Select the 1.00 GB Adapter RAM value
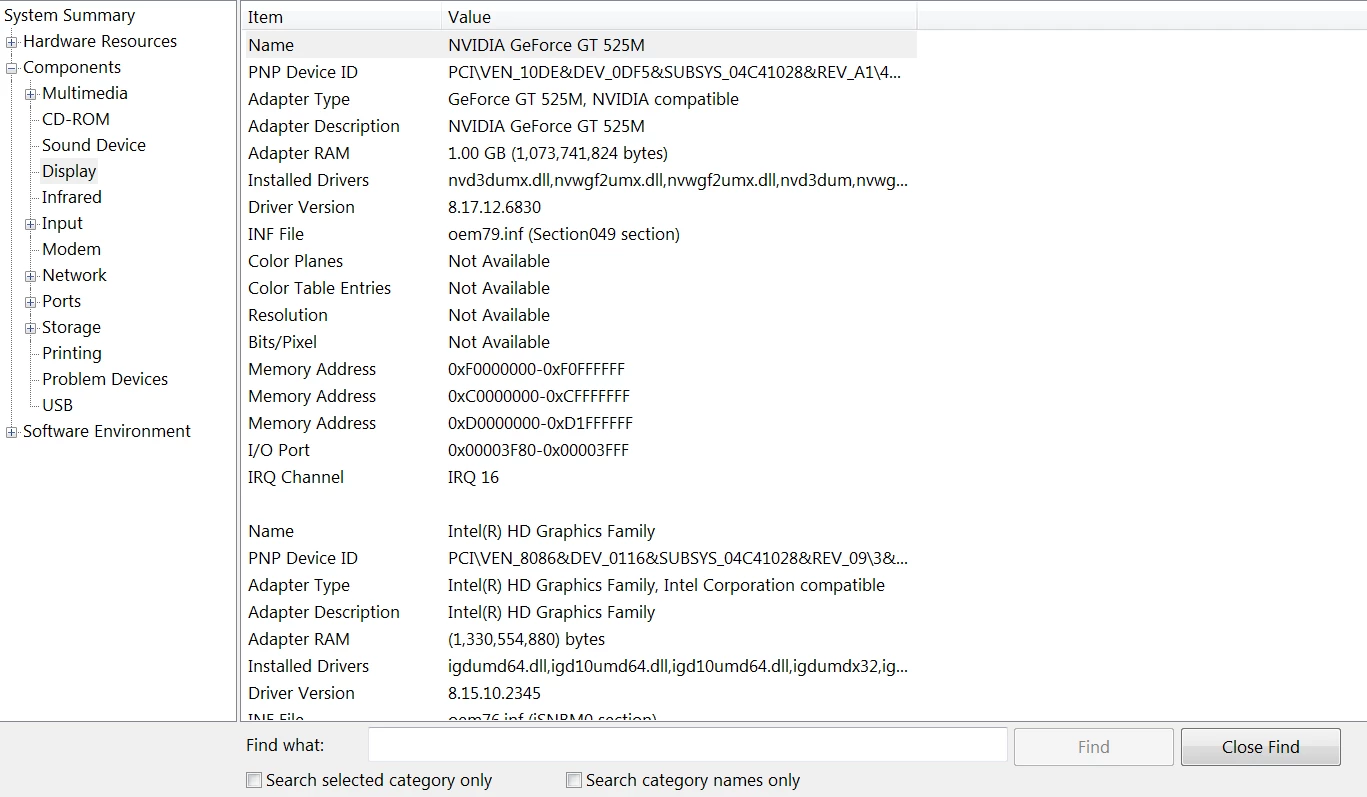 (x=557, y=153)
